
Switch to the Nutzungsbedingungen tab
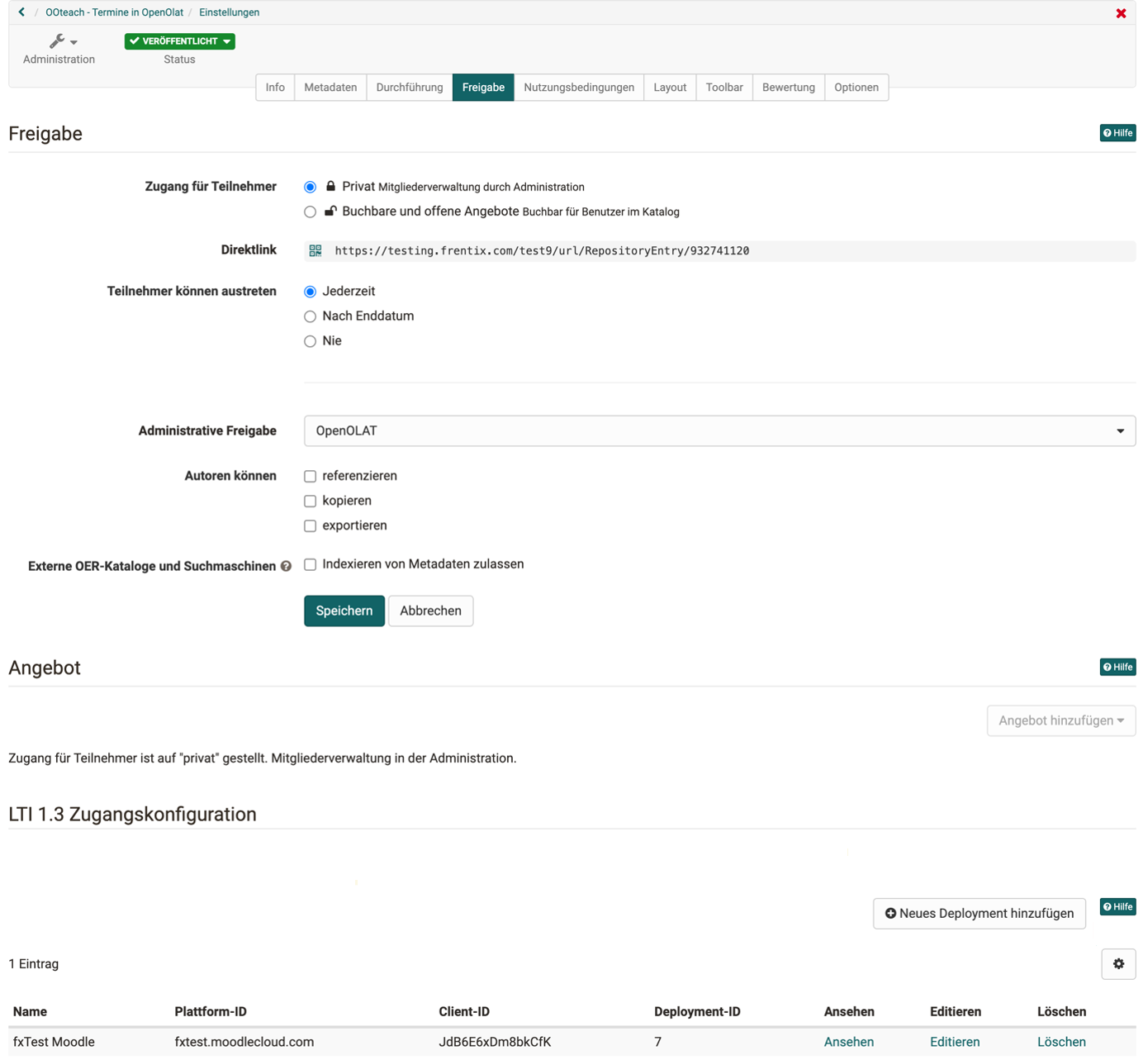click(x=578, y=88)
